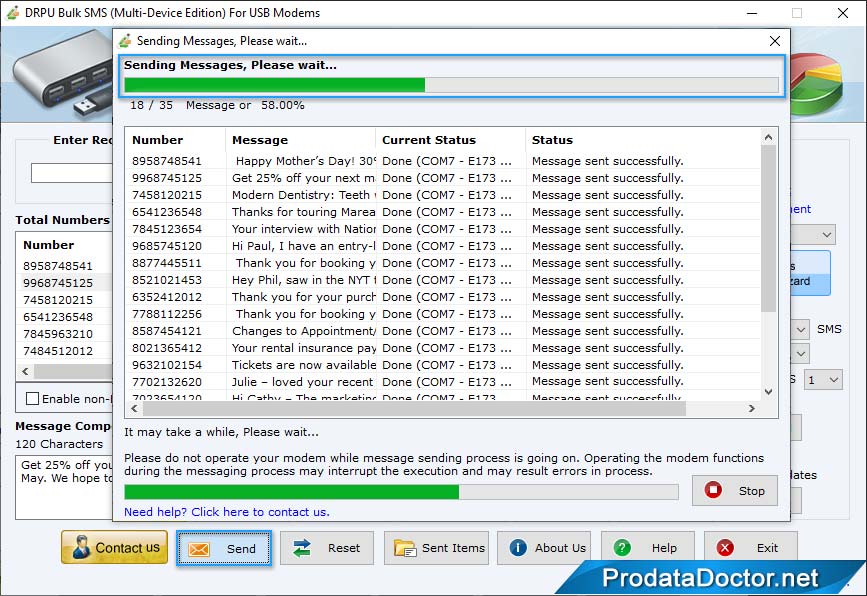Image resolution: width=867 pixels, height=596 pixels.
Task: Select 'Hey Phil, saw in the NYT' message
Action: pyautogui.click(x=303, y=280)
